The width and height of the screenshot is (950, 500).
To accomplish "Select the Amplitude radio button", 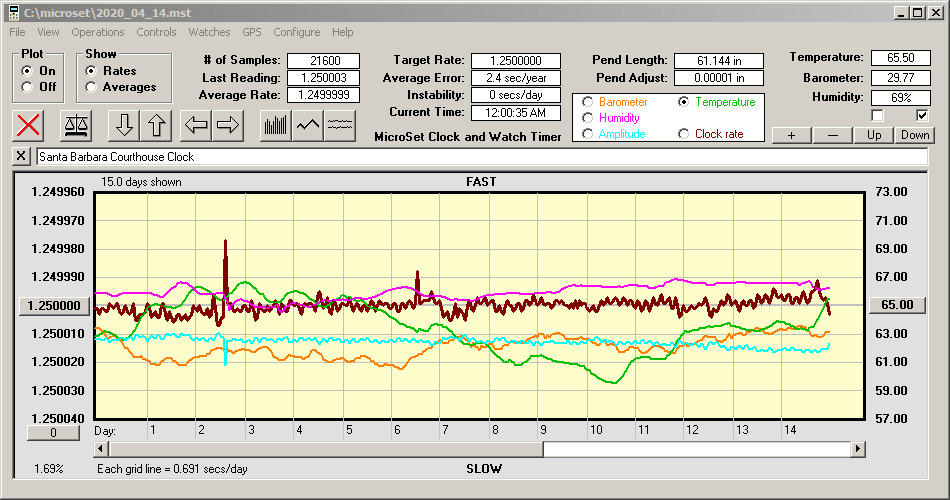I will (587, 134).
